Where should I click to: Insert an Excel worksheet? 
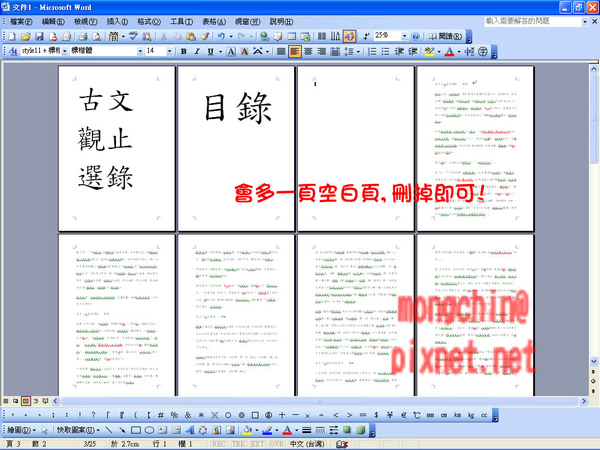click(305, 36)
